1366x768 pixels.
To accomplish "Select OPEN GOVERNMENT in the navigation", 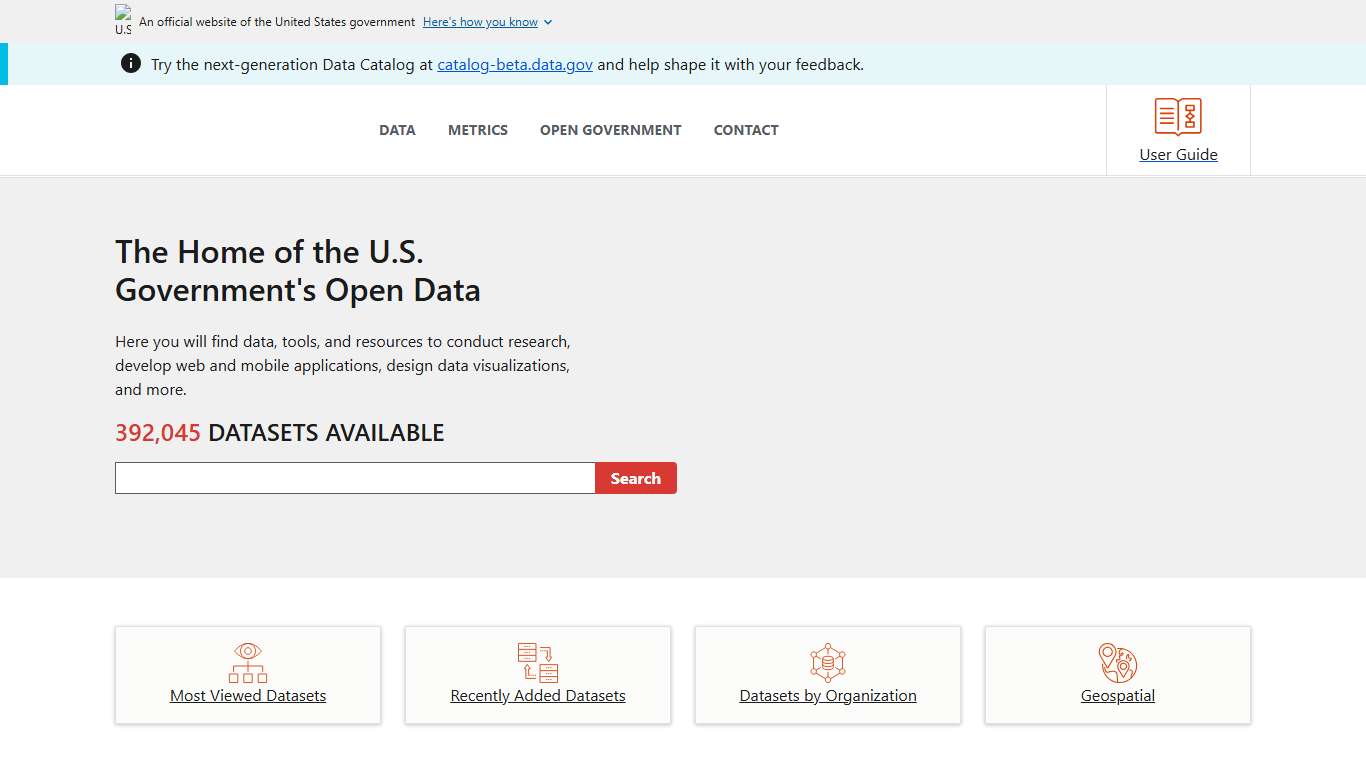I will pyautogui.click(x=610, y=130).
